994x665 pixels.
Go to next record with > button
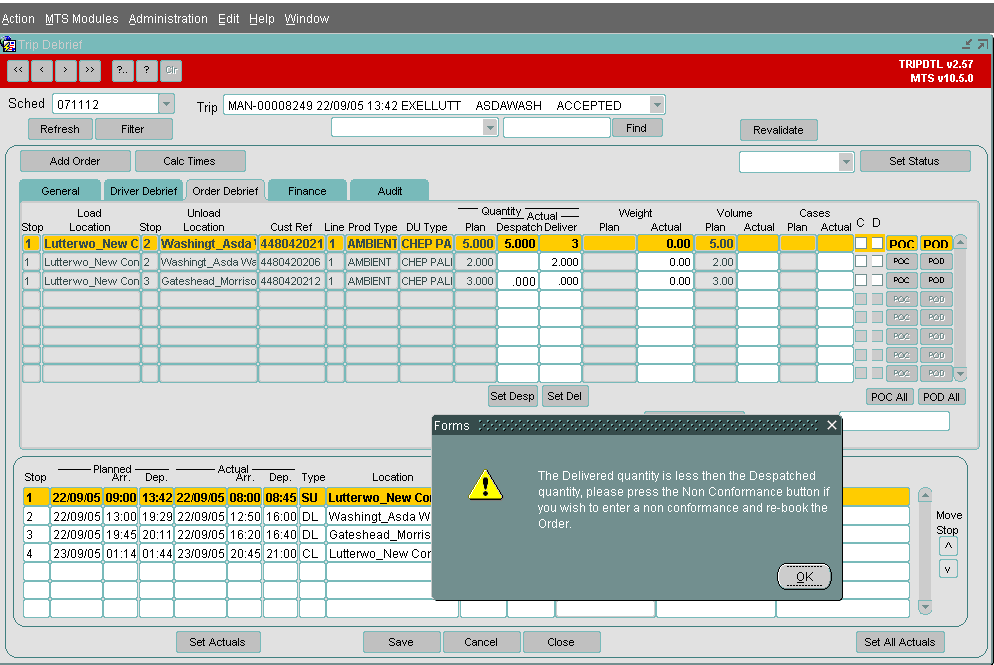(x=65, y=70)
